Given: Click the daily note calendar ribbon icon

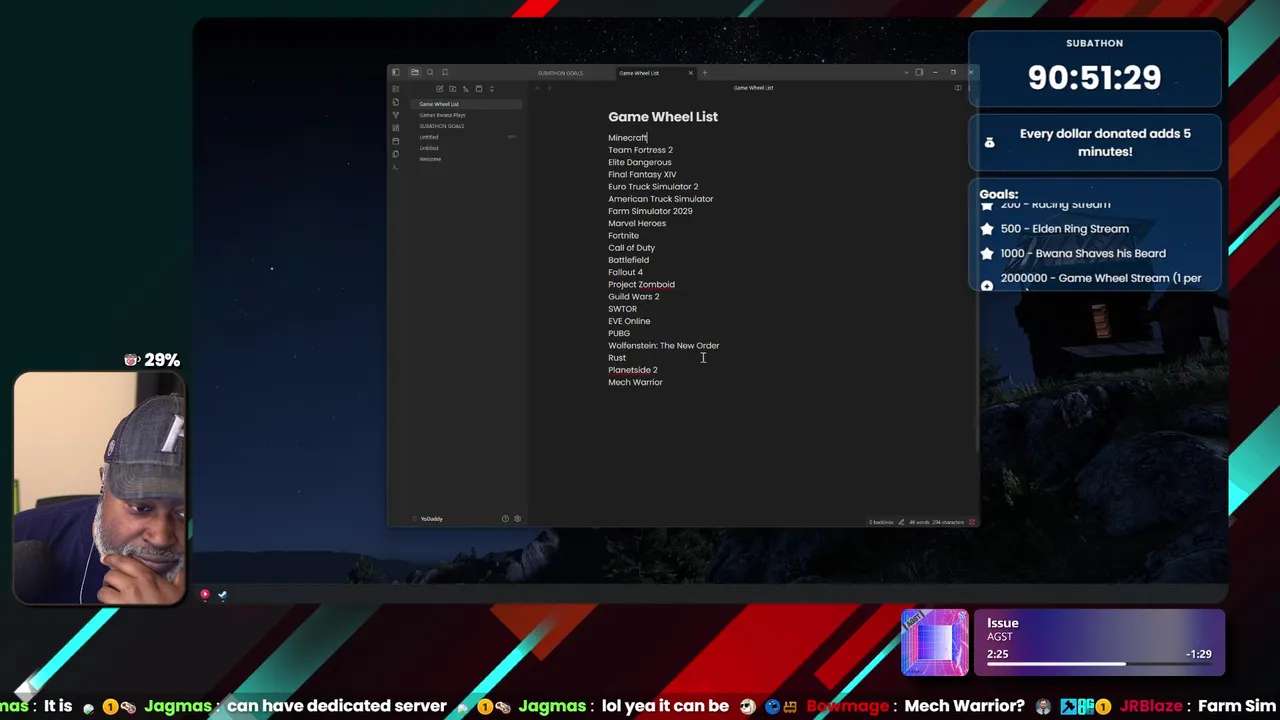Looking at the screenshot, I should (x=396, y=141).
